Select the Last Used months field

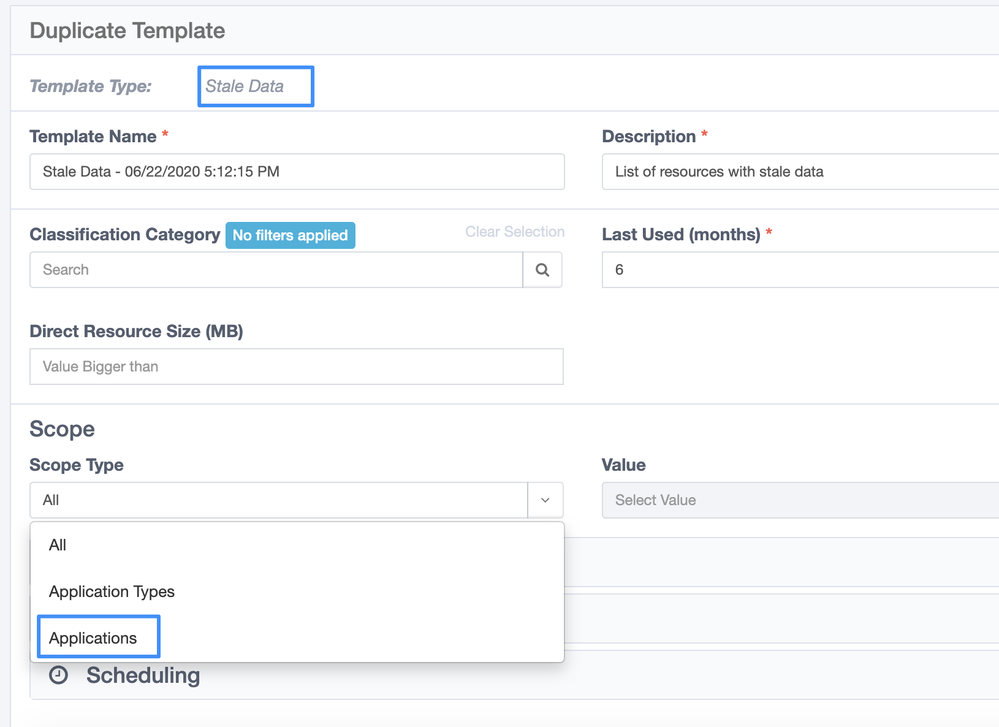[799, 270]
